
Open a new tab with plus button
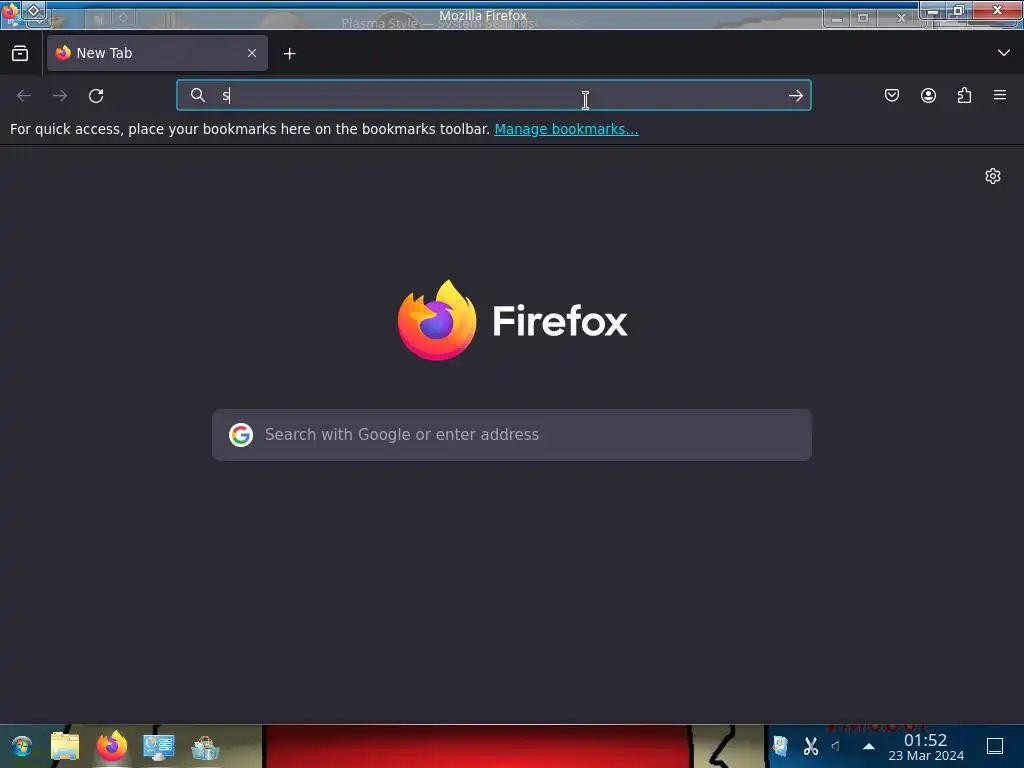click(x=289, y=54)
